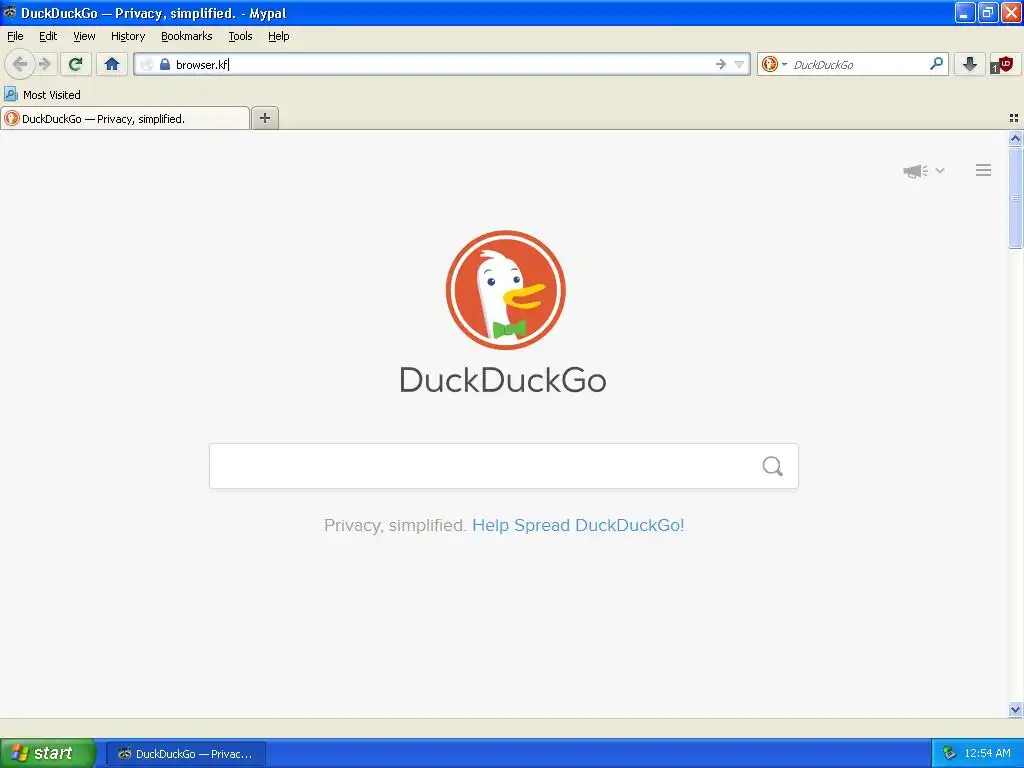Open the Tools menu
This screenshot has height=768, width=1024.
240,36
